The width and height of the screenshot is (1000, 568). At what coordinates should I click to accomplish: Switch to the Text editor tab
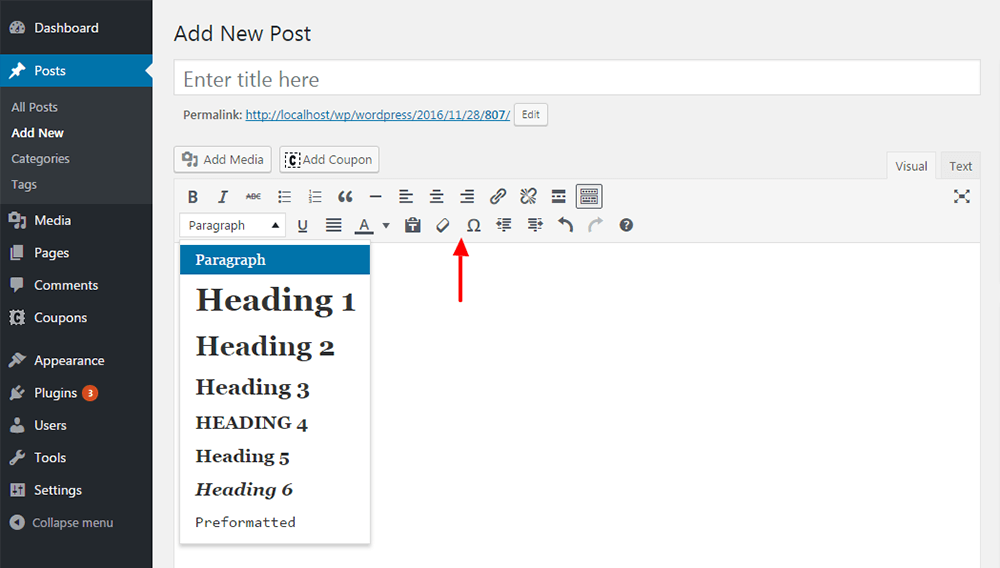point(960,166)
